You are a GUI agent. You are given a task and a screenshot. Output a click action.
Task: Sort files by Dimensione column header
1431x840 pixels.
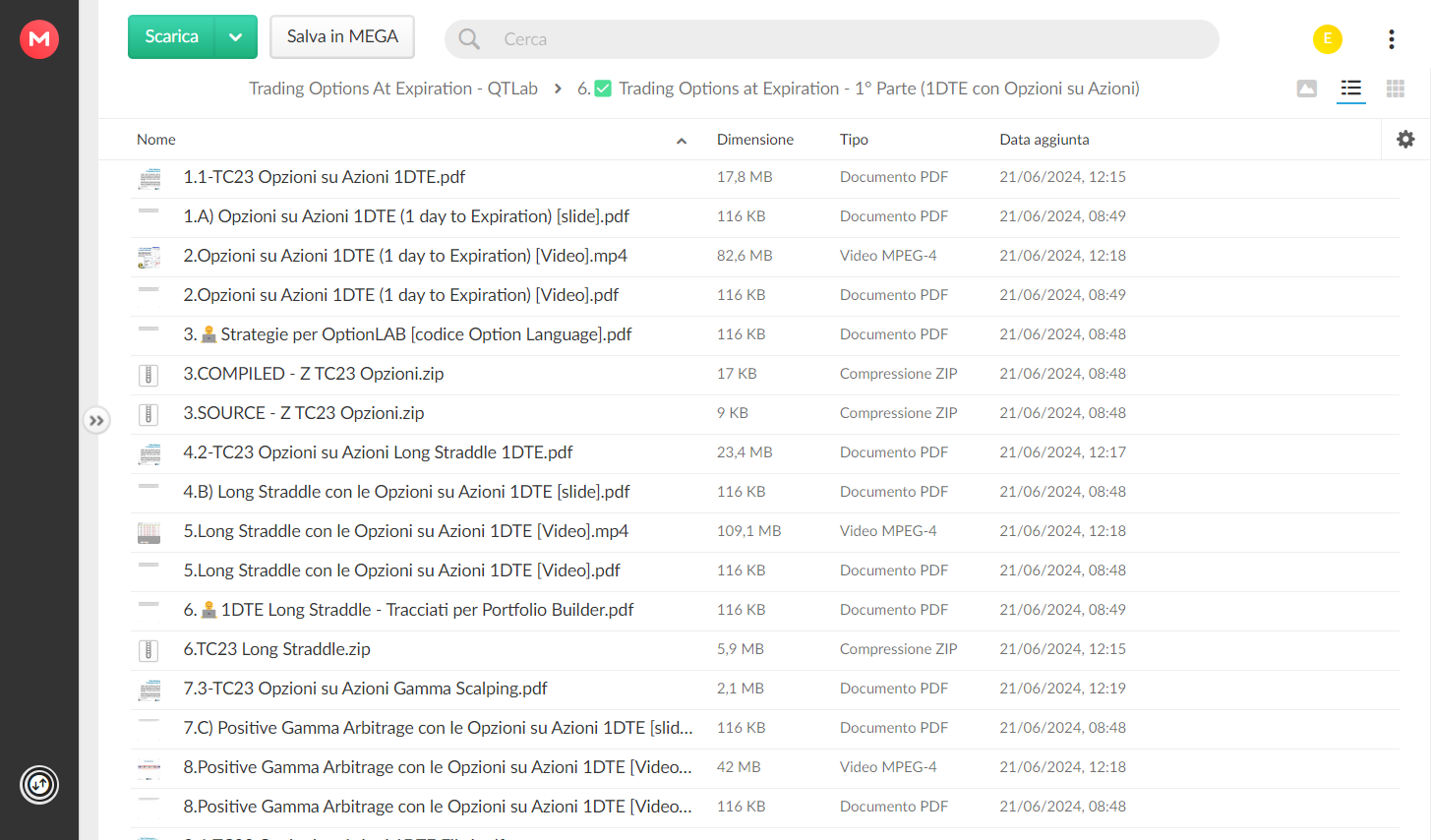[x=755, y=140]
